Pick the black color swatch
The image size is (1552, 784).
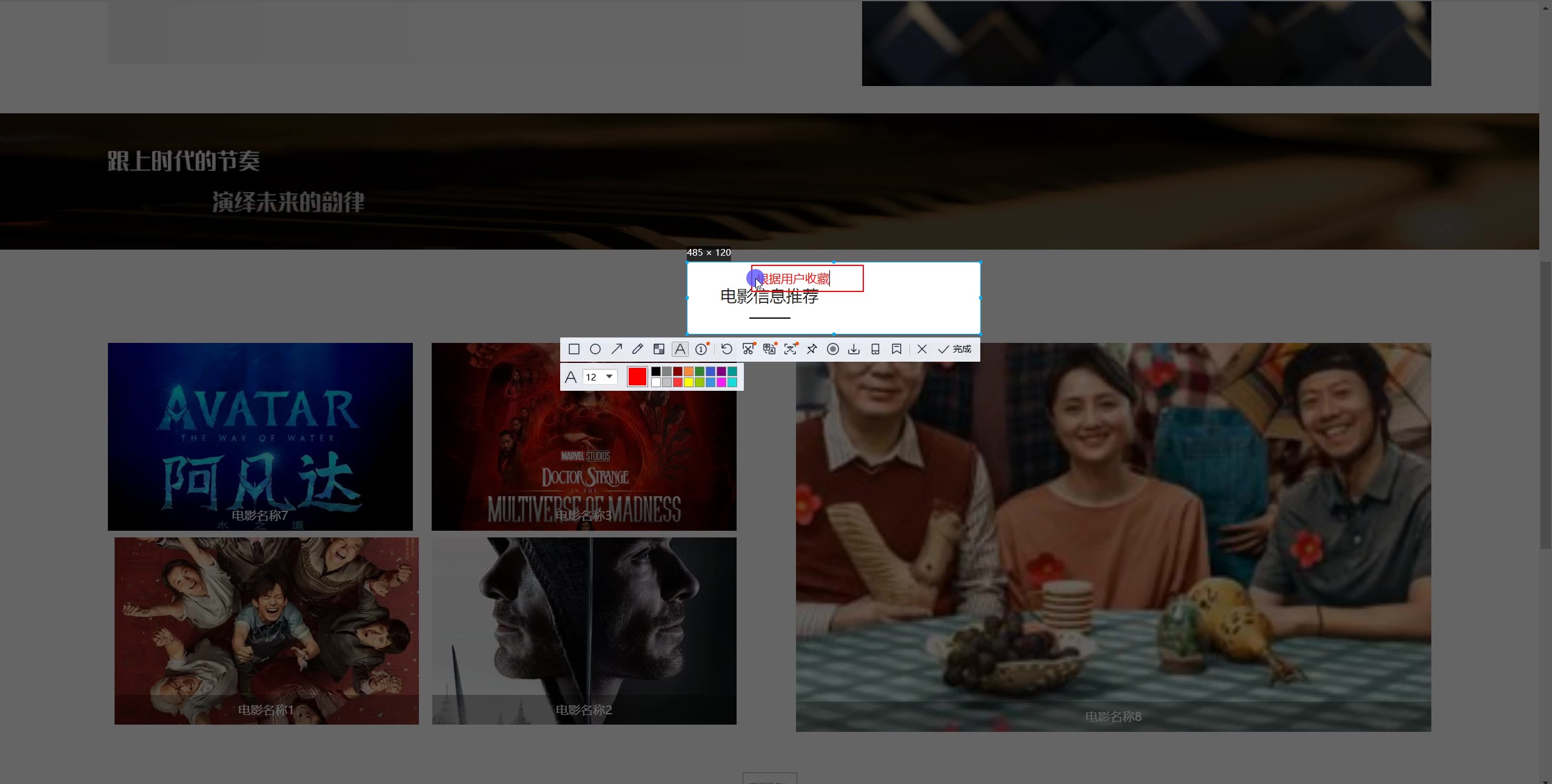coord(656,371)
